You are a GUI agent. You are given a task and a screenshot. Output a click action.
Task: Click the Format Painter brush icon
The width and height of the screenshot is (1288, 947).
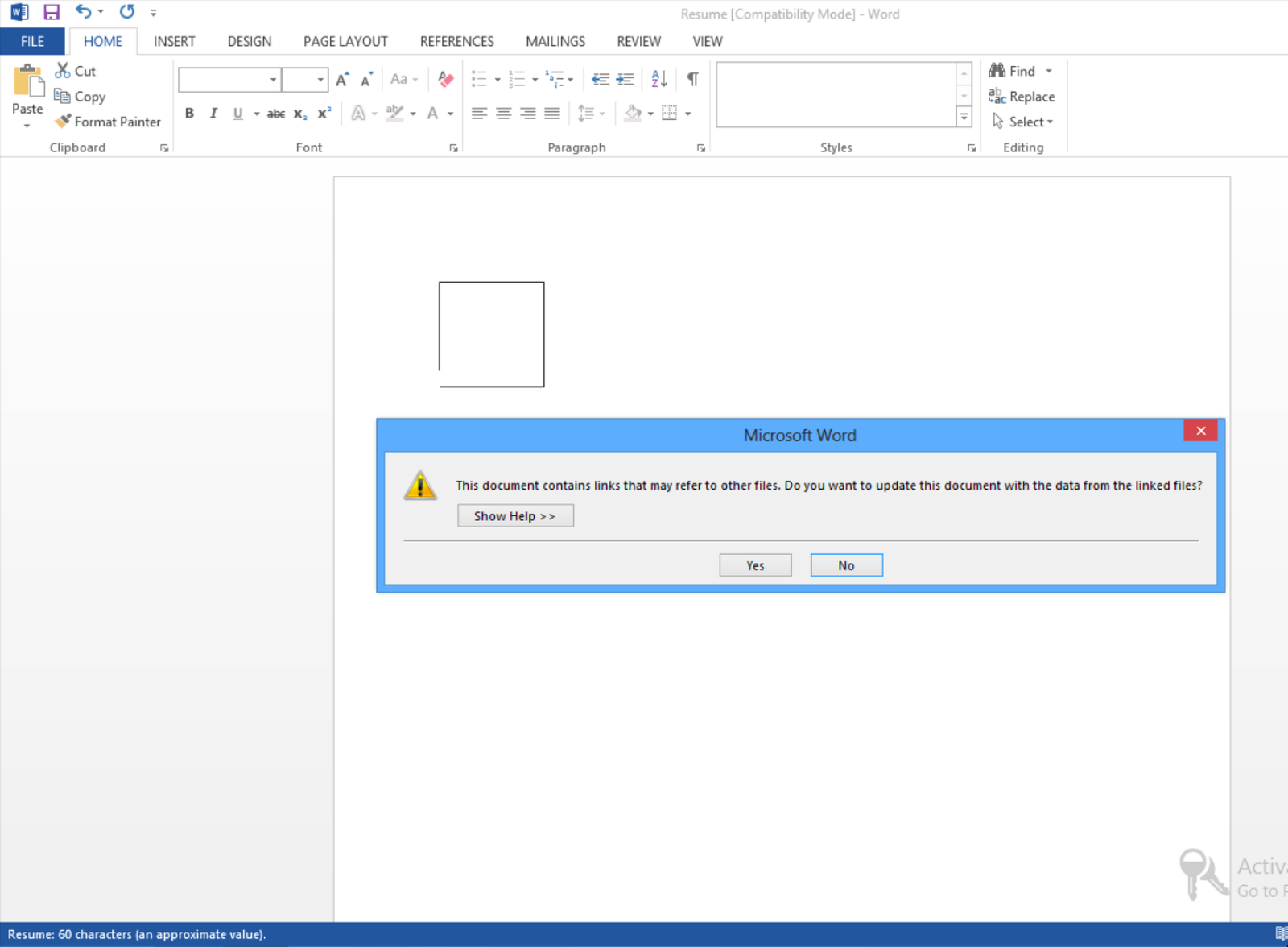pyautogui.click(x=63, y=122)
